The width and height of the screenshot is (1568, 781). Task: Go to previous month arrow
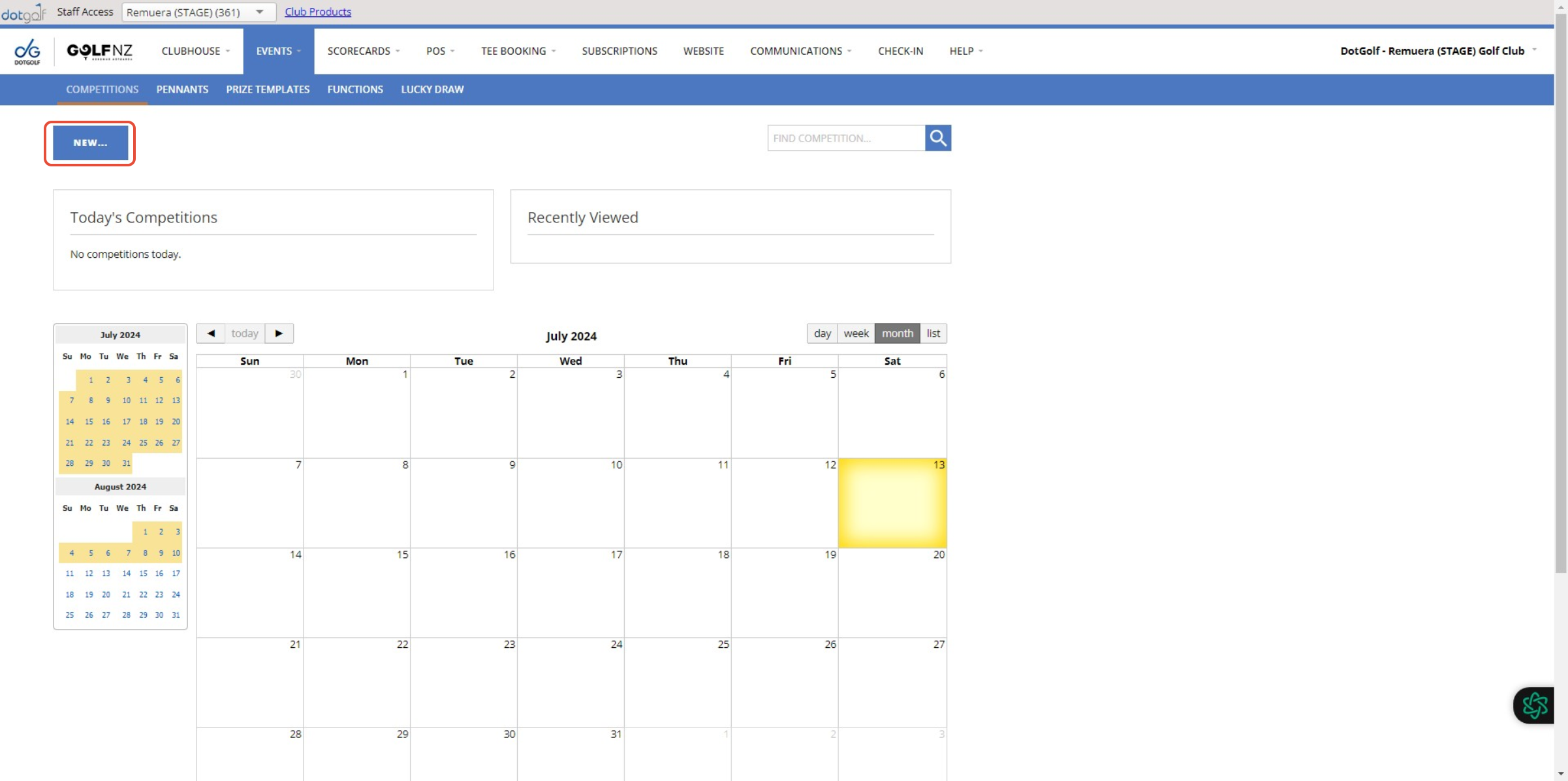point(211,333)
